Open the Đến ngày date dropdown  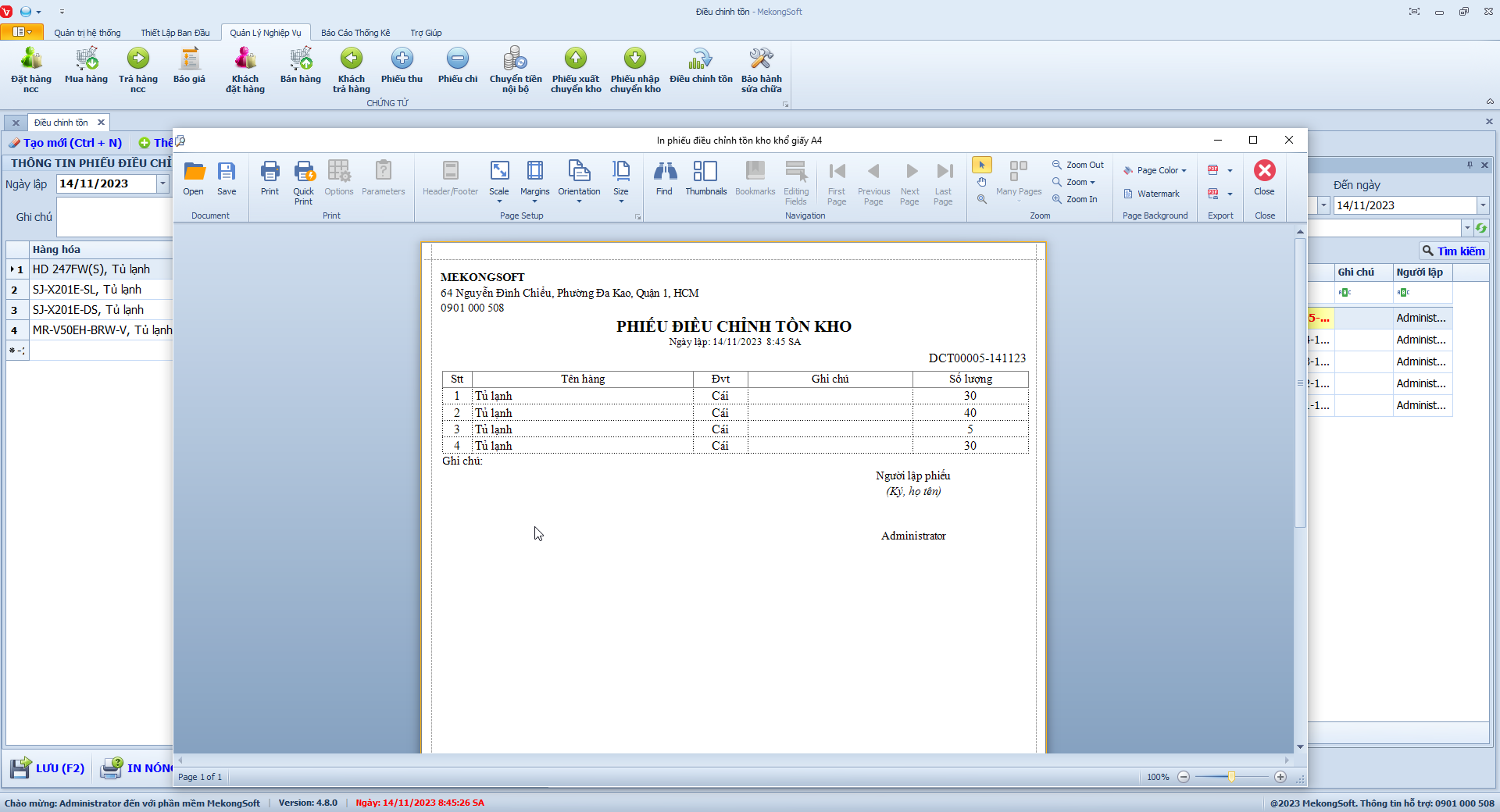(1482, 205)
